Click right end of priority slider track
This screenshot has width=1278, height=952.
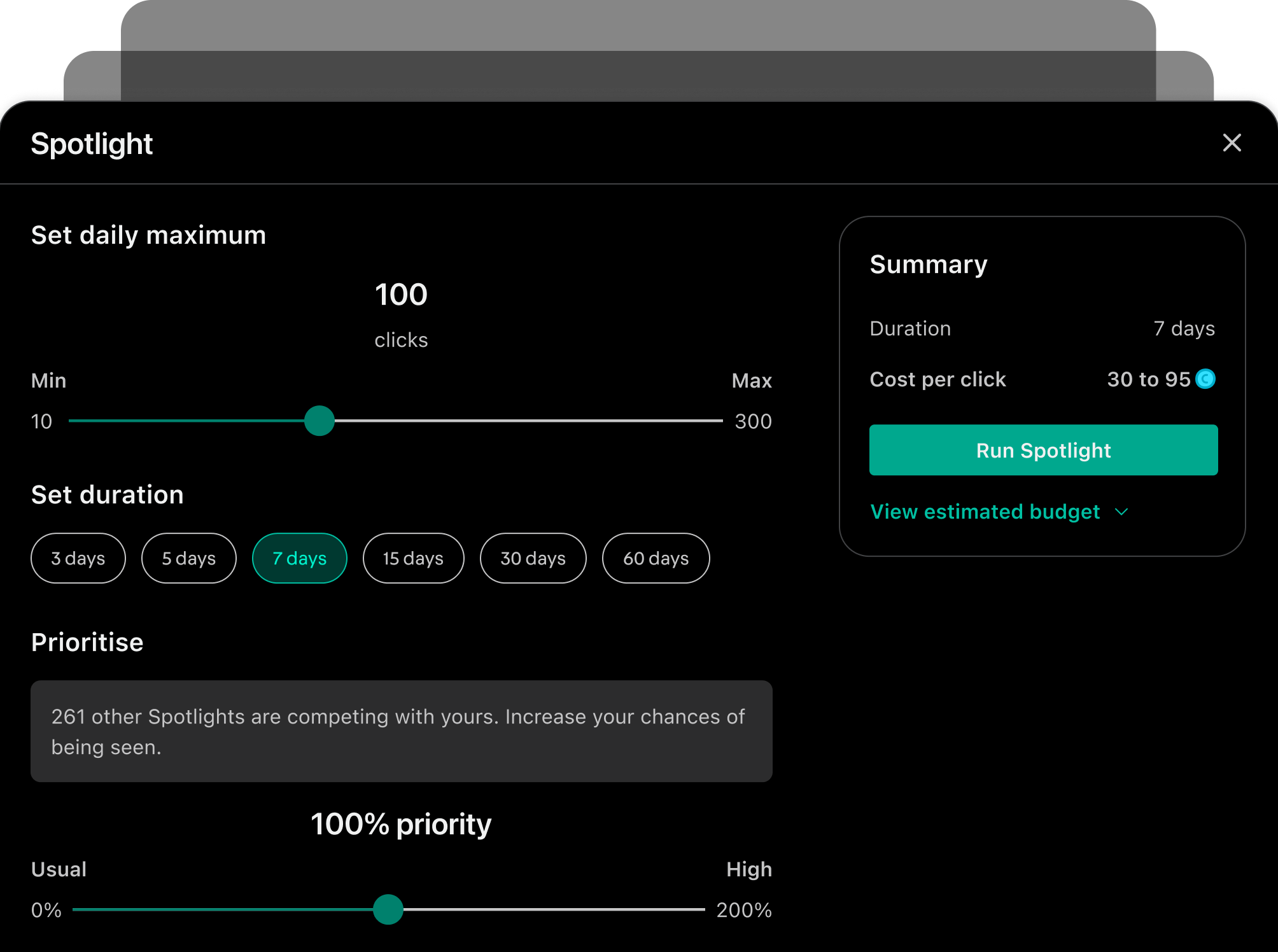click(x=699, y=909)
